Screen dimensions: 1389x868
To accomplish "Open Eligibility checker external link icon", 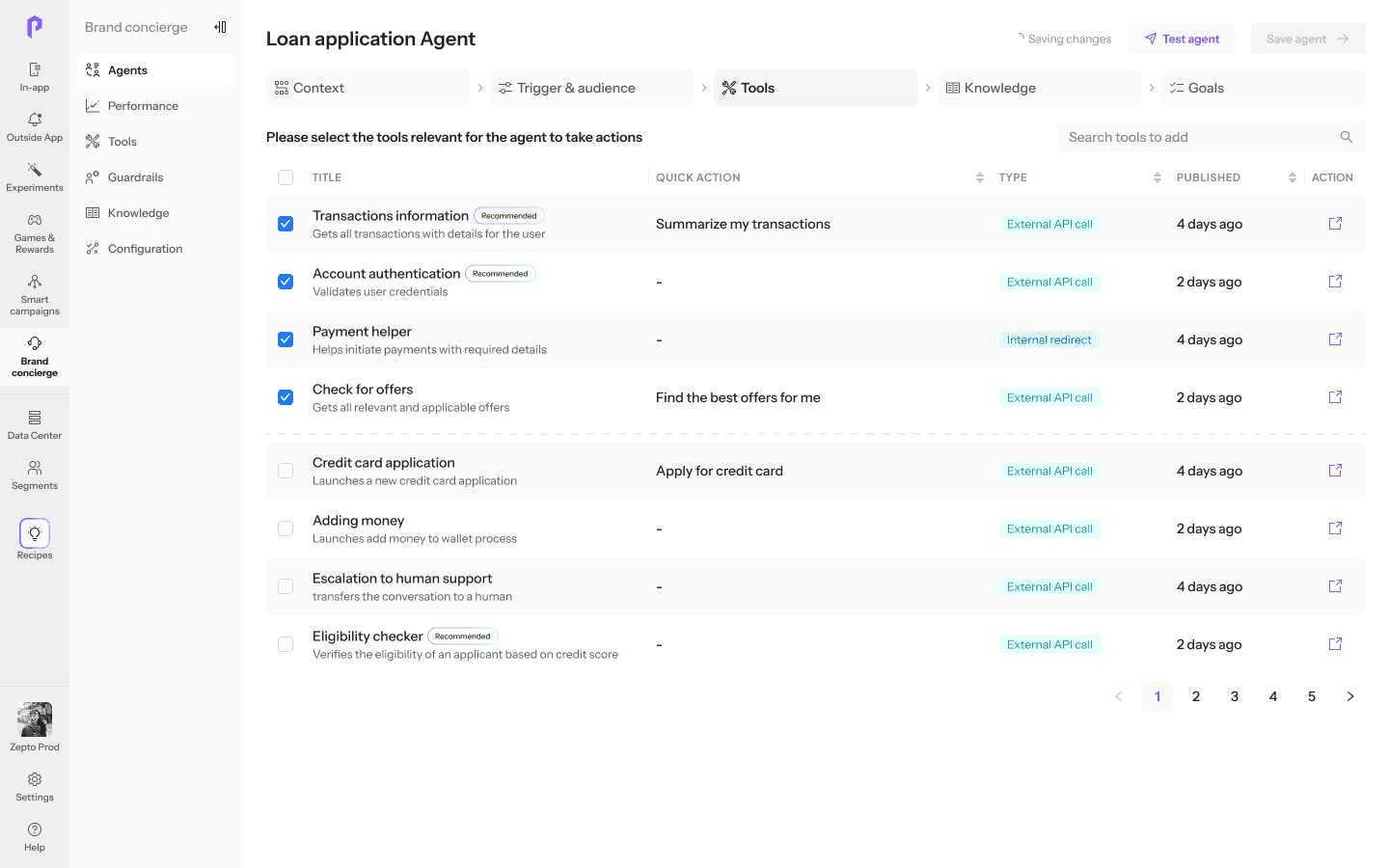I will pyautogui.click(x=1336, y=644).
